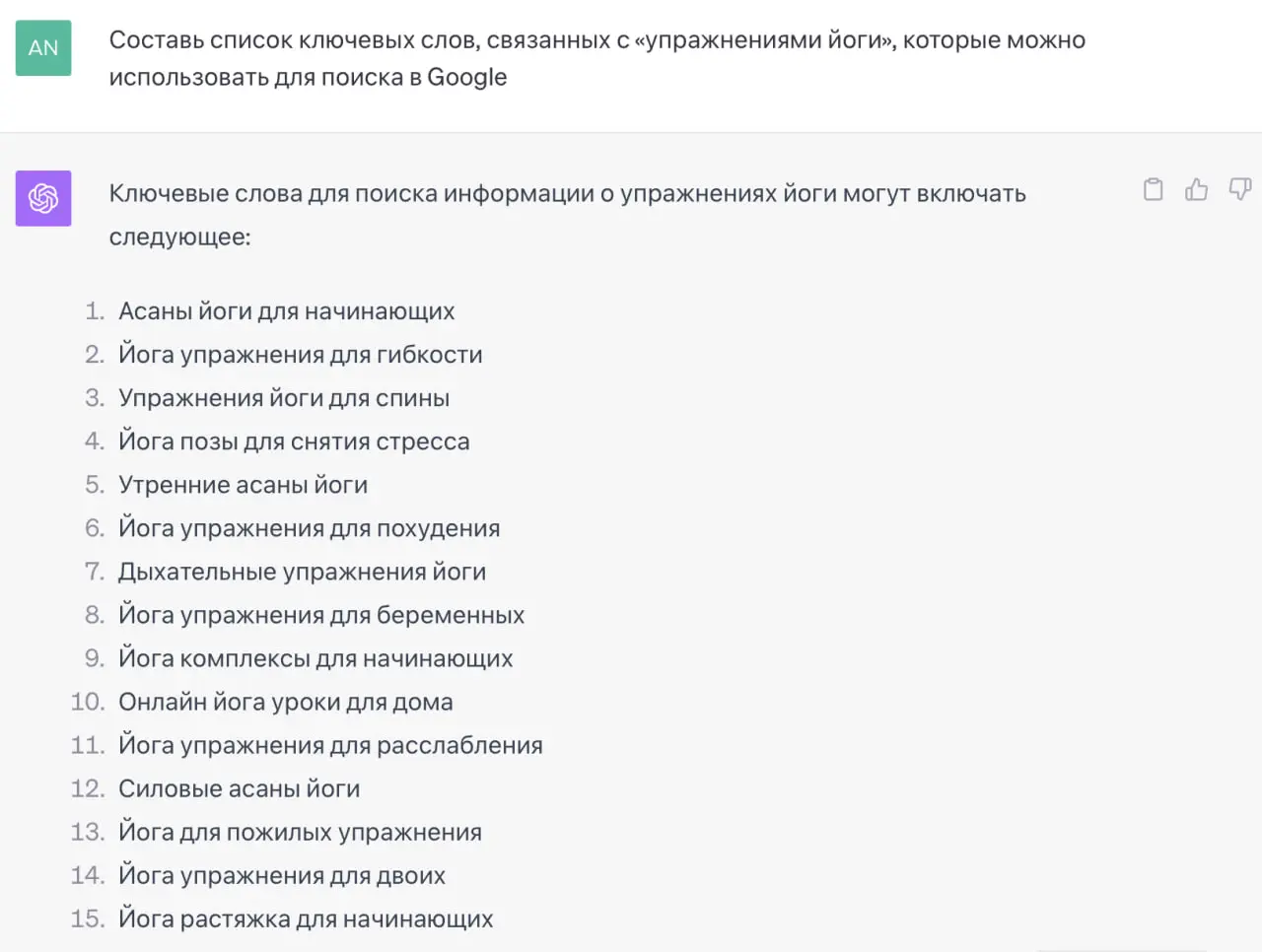Give the response a thumbs down

[x=1240, y=189]
